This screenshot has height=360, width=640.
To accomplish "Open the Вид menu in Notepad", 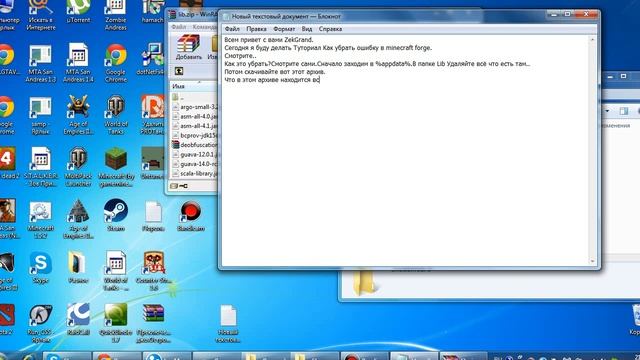I will (x=307, y=29).
